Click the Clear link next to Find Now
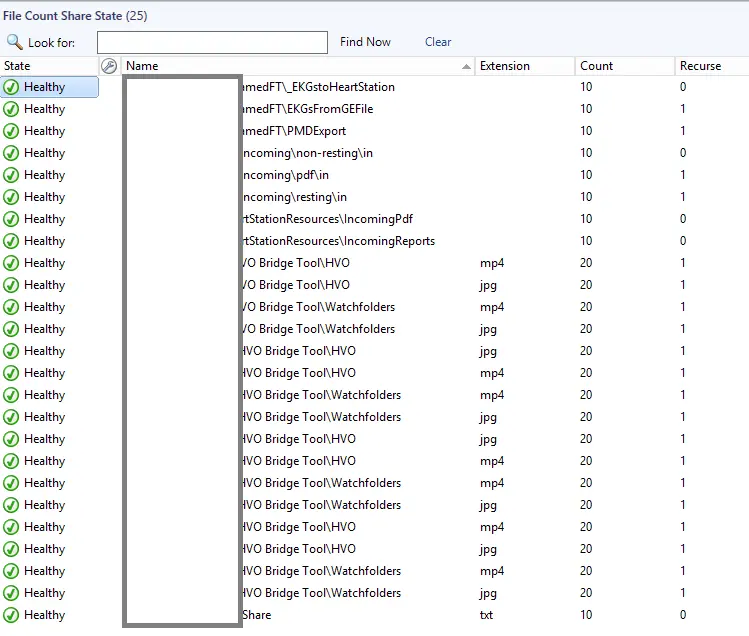Image resolution: width=749 pixels, height=636 pixels. [438, 42]
